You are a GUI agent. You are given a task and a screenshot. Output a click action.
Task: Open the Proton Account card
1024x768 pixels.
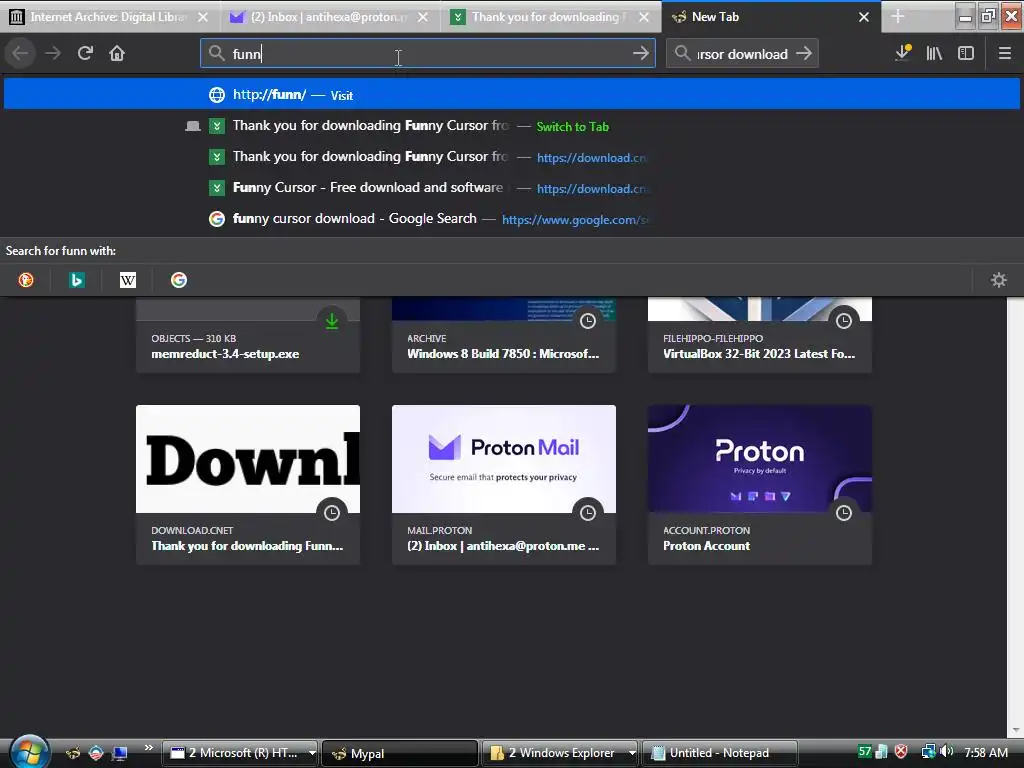760,485
